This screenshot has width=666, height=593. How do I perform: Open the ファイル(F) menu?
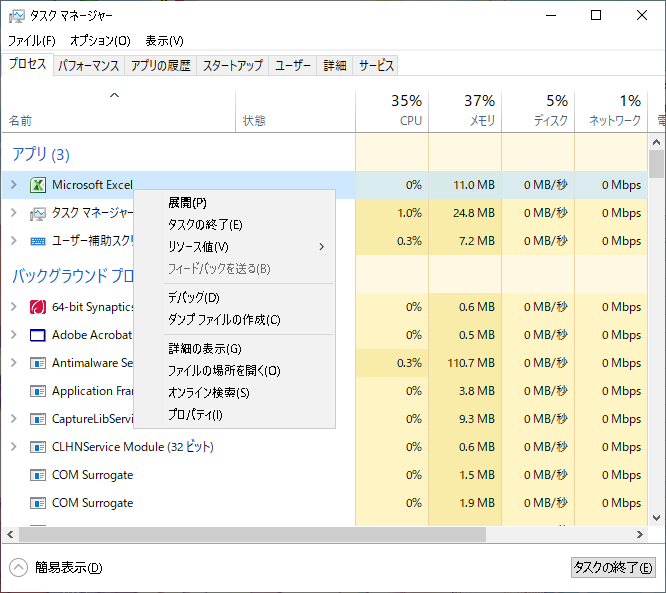pos(32,41)
